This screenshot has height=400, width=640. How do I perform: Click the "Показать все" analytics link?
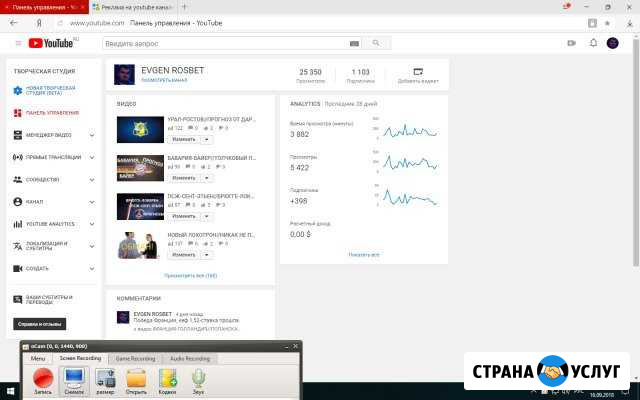[364, 255]
